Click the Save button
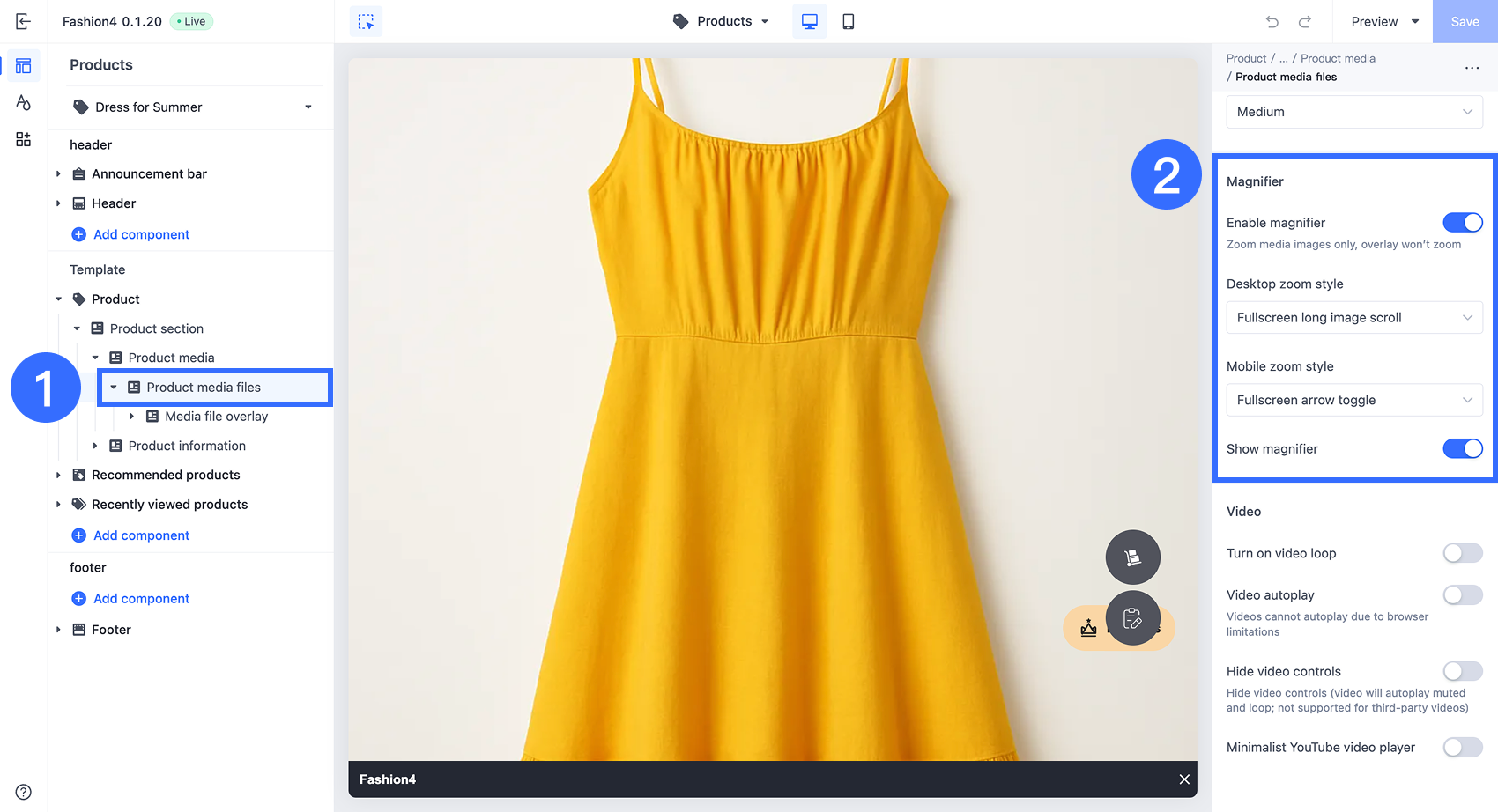The image size is (1498, 812). (1465, 21)
